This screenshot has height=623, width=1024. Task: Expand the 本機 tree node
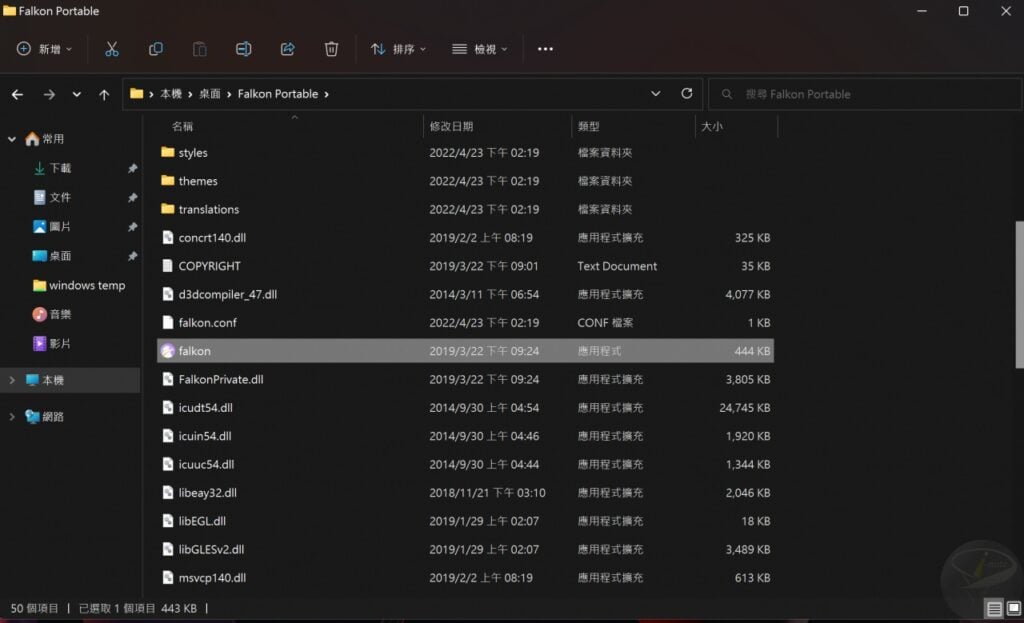(x=12, y=381)
